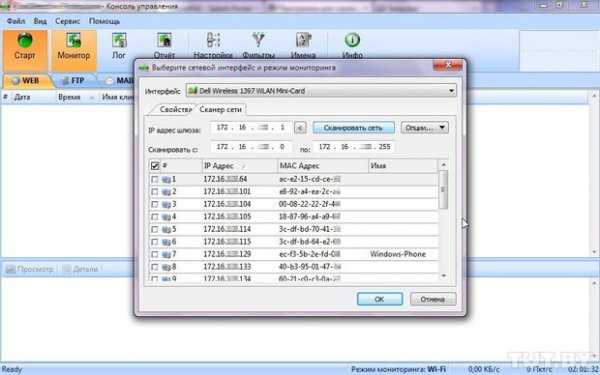Click the green Старт toolbar icon
The image size is (600, 375).
click(x=25, y=41)
